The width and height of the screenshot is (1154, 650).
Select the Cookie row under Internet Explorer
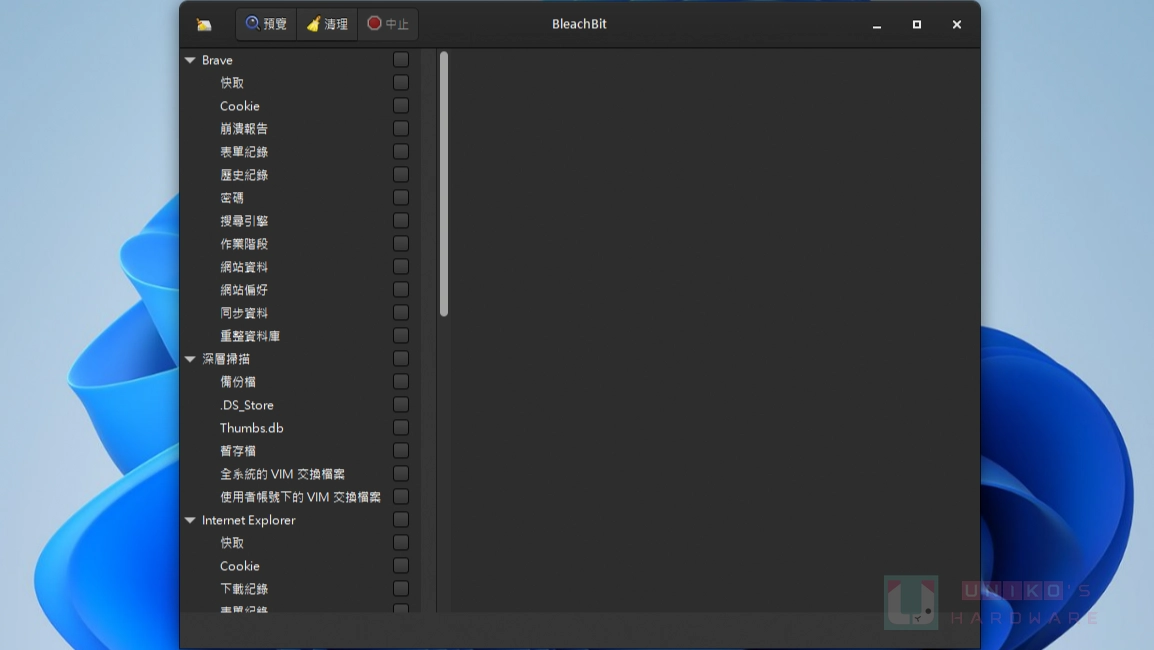coord(240,566)
